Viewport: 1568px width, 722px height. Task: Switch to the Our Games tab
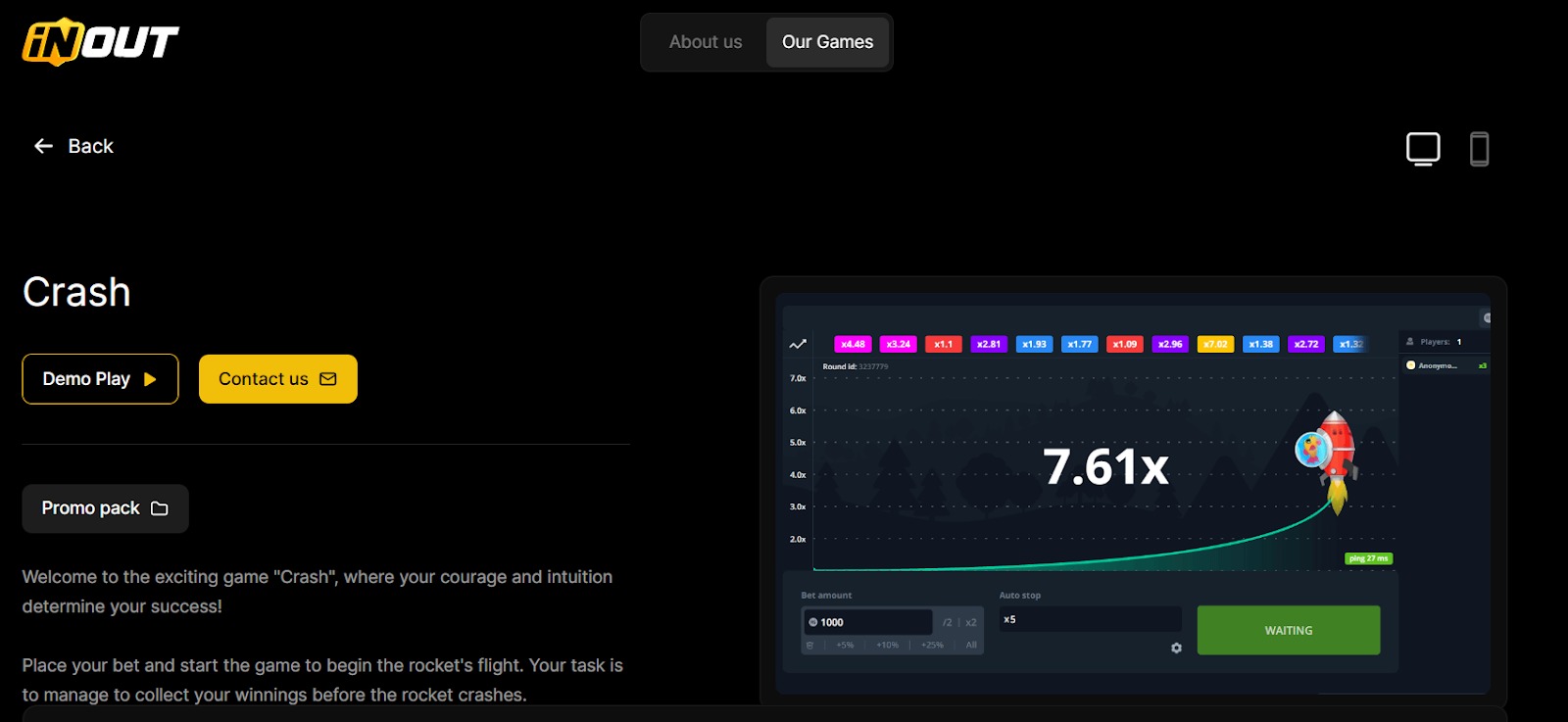click(x=827, y=42)
